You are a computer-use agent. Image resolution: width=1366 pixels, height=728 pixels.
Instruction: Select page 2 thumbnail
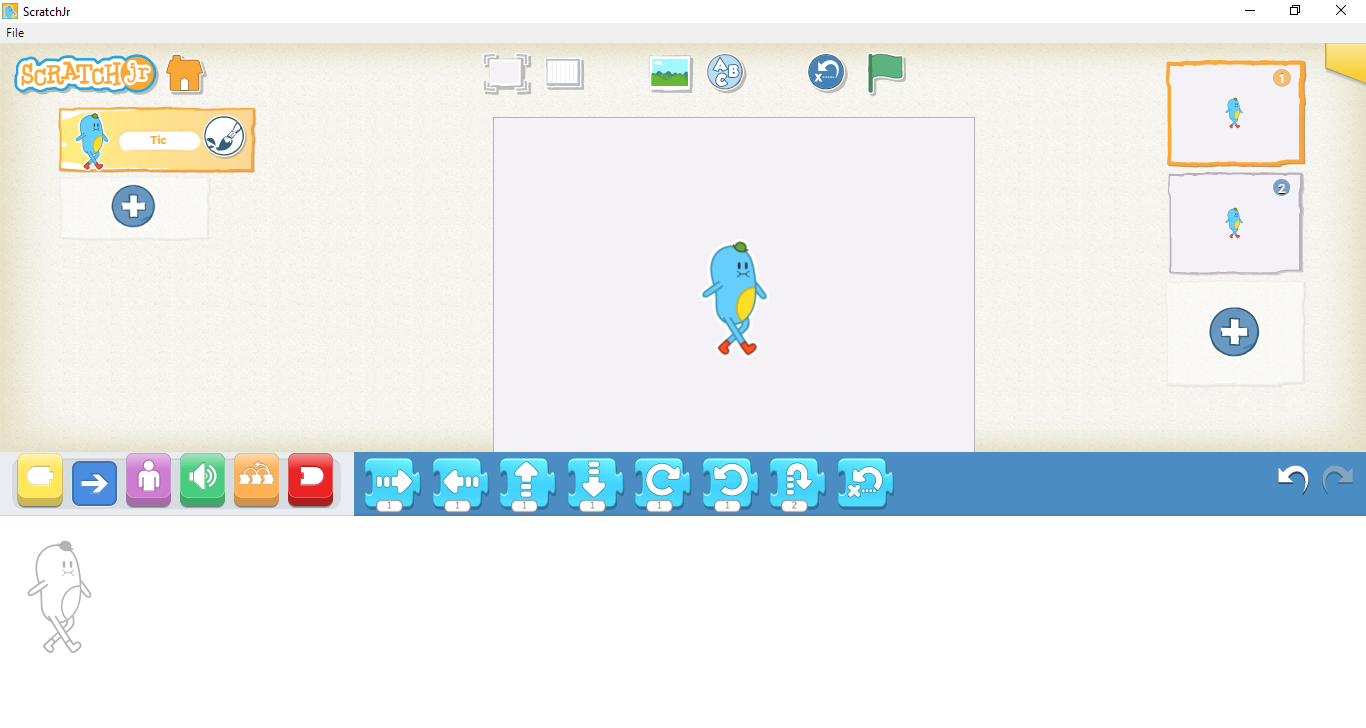(x=1235, y=223)
